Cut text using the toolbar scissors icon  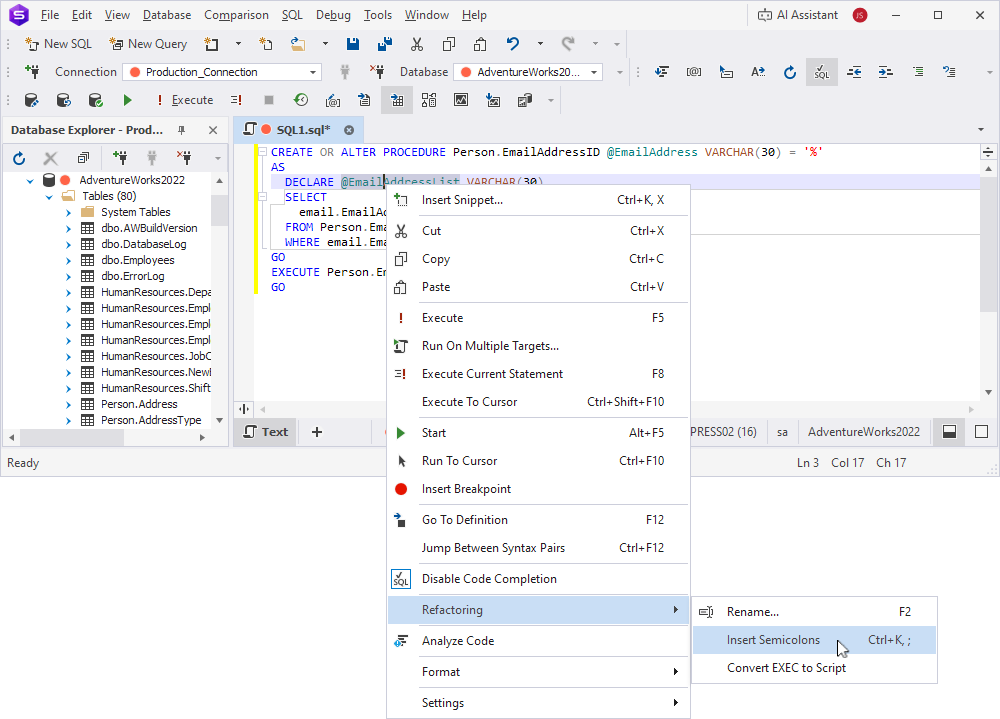(x=417, y=43)
